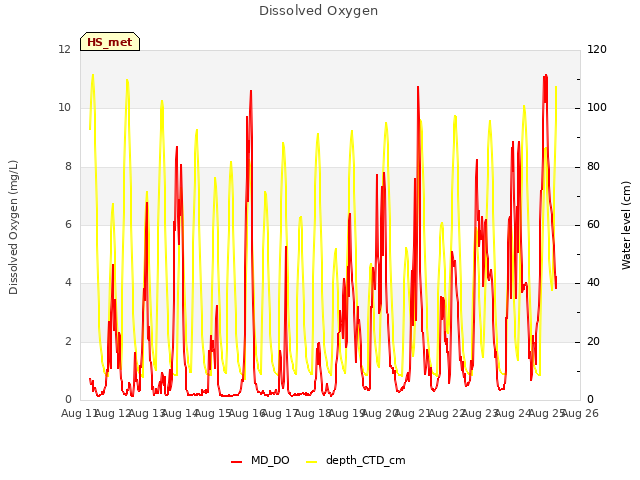Click the Aug 22 x-axis tick label
Screen dimensions: 640x480
446,413
